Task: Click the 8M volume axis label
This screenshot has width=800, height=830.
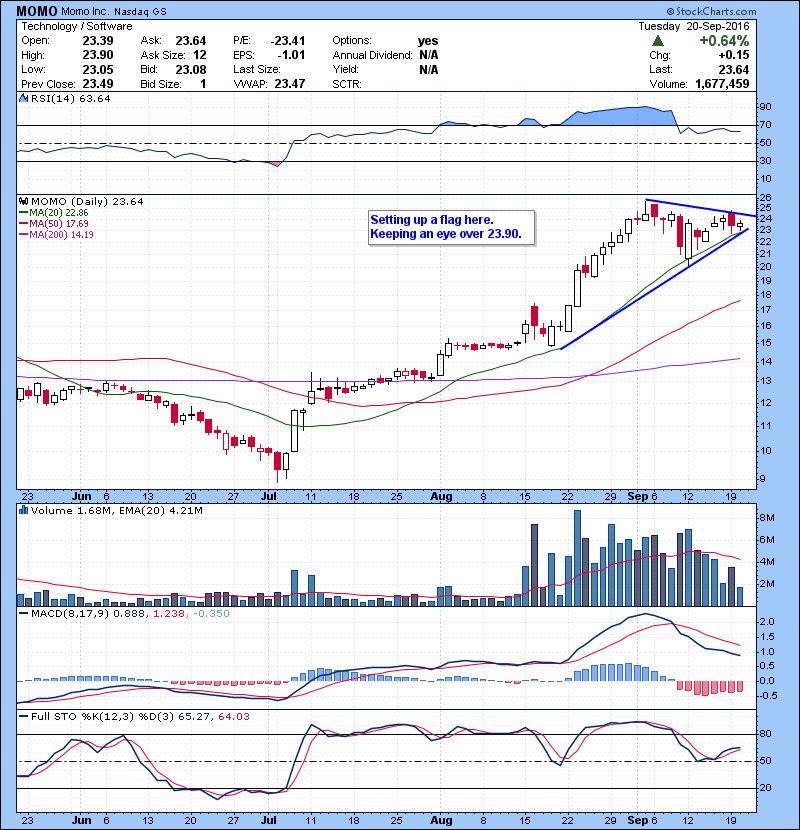Action: [x=767, y=517]
